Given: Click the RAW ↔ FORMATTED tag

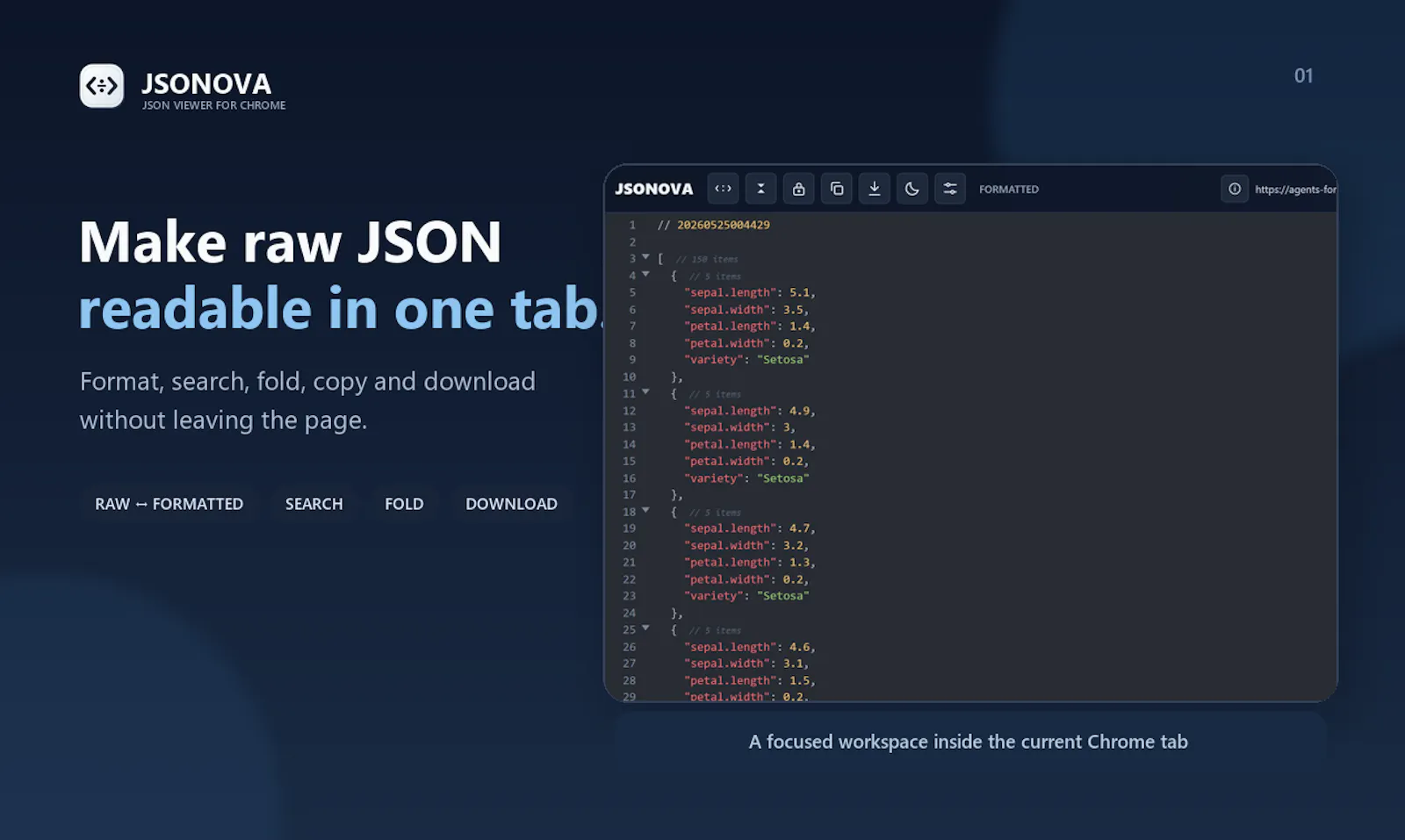Looking at the screenshot, I should point(169,504).
